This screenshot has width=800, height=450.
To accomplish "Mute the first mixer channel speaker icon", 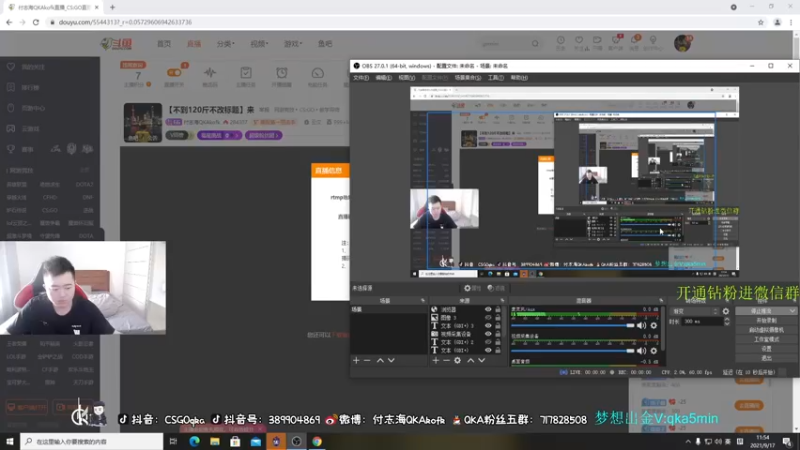I will pyautogui.click(x=642, y=326).
